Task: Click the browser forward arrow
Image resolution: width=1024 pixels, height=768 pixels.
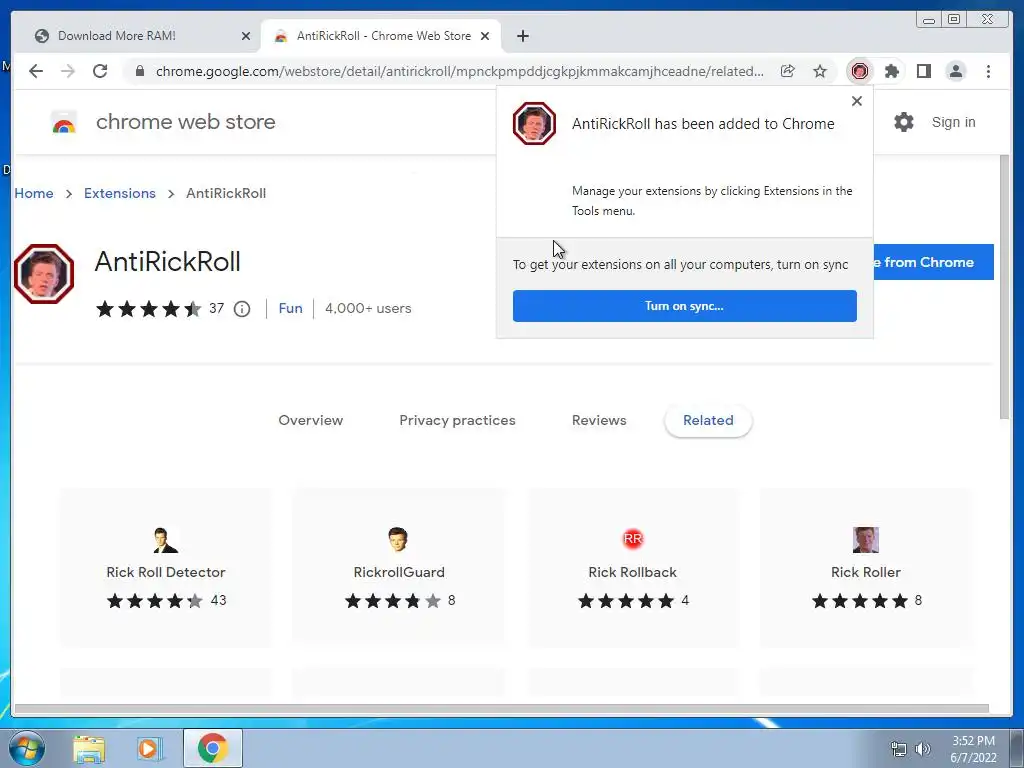Action: (68, 71)
